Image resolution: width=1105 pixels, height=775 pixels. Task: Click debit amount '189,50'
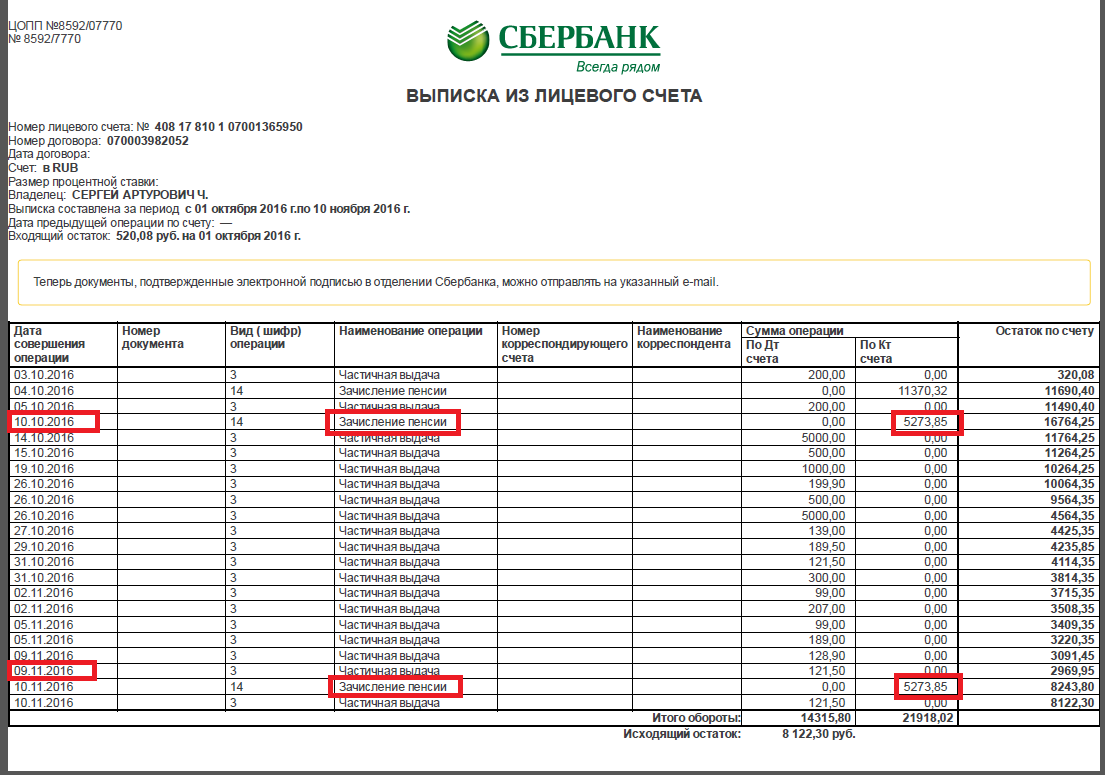coord(827,547)
